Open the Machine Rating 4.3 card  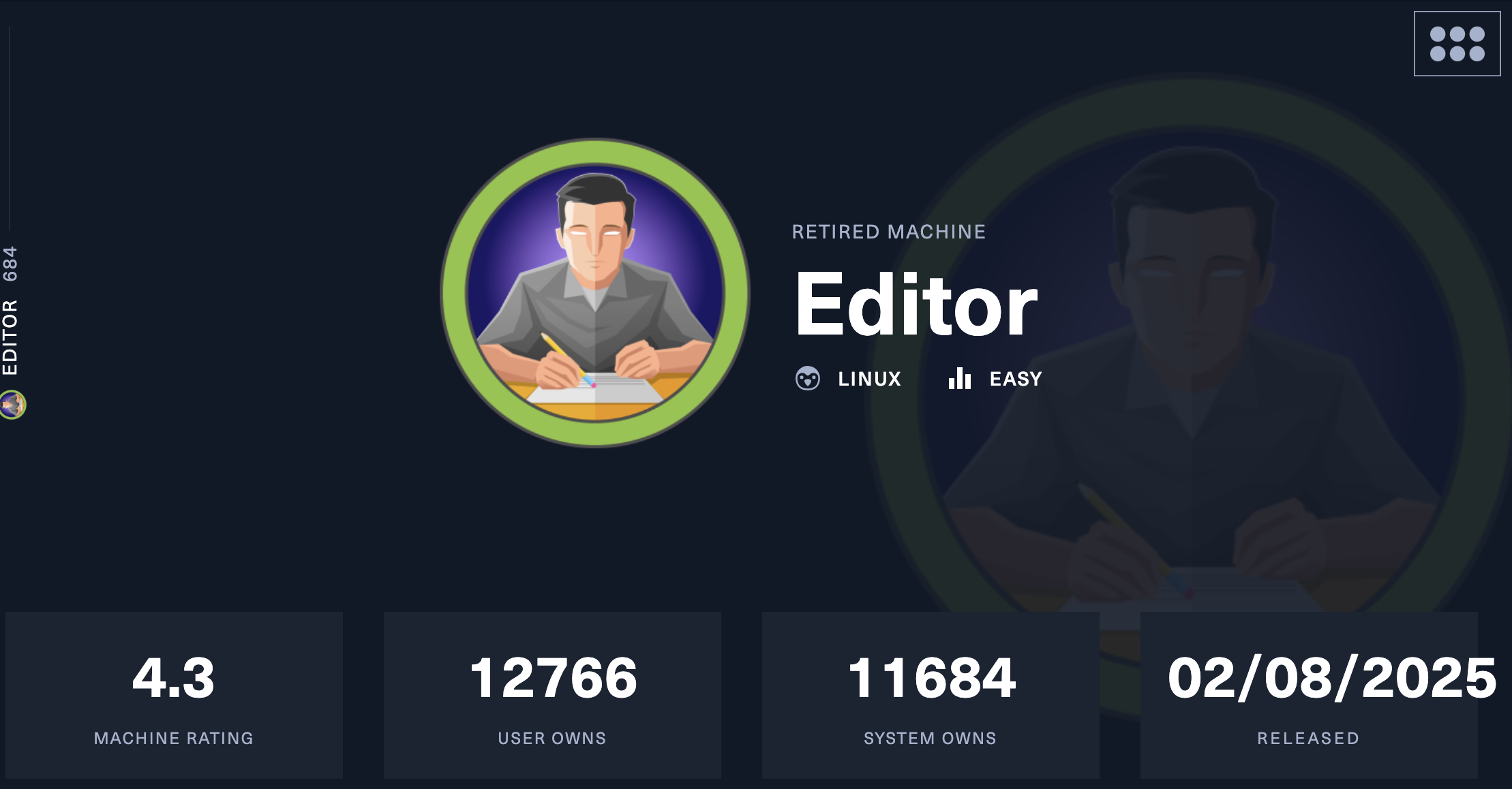point(174,695)
